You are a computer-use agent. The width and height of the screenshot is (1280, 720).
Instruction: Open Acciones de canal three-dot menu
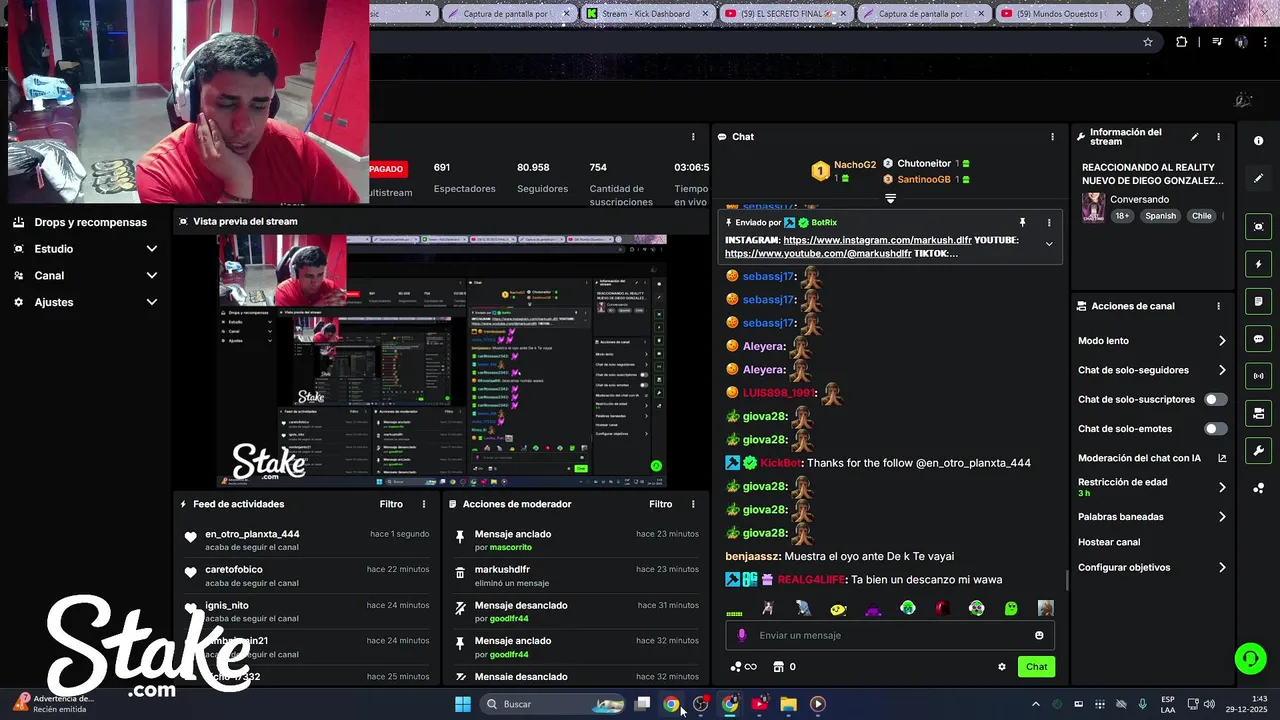(x=1218, y=306)
